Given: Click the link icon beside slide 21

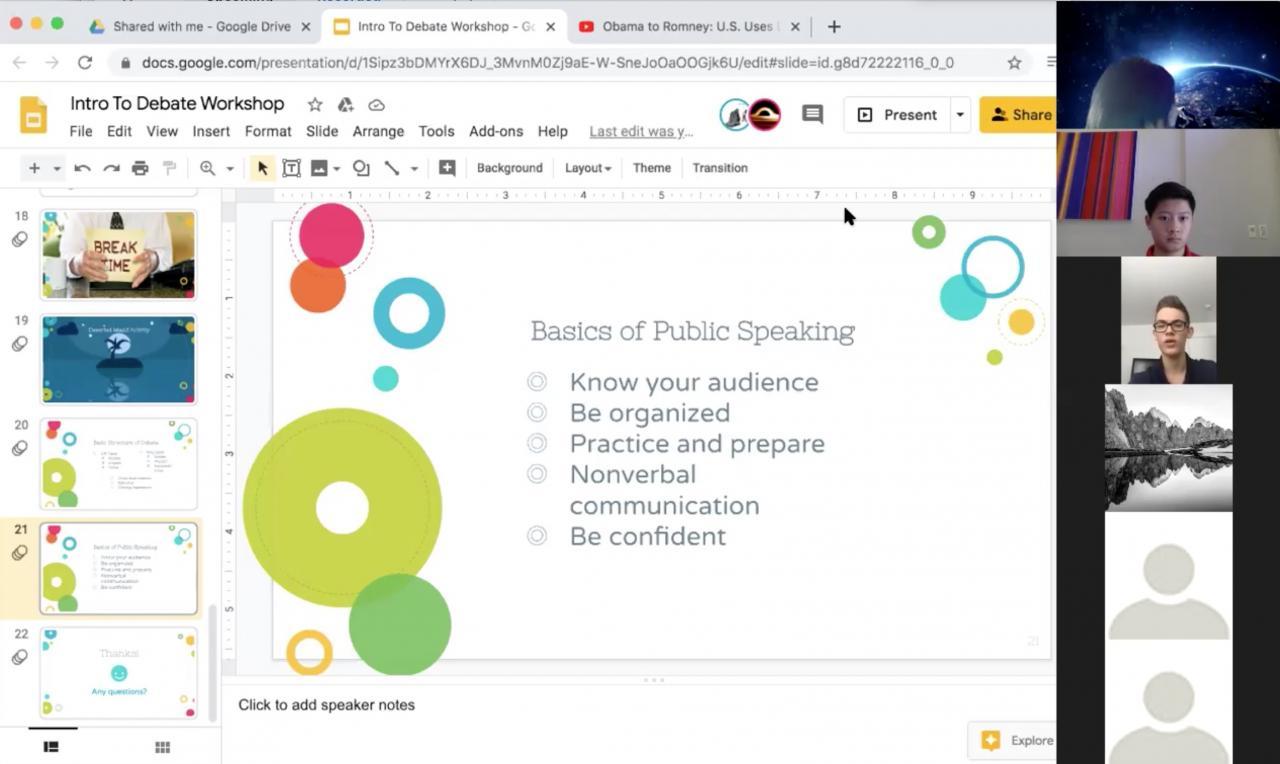Looking at the screenshot, I should tap(19, 553).
